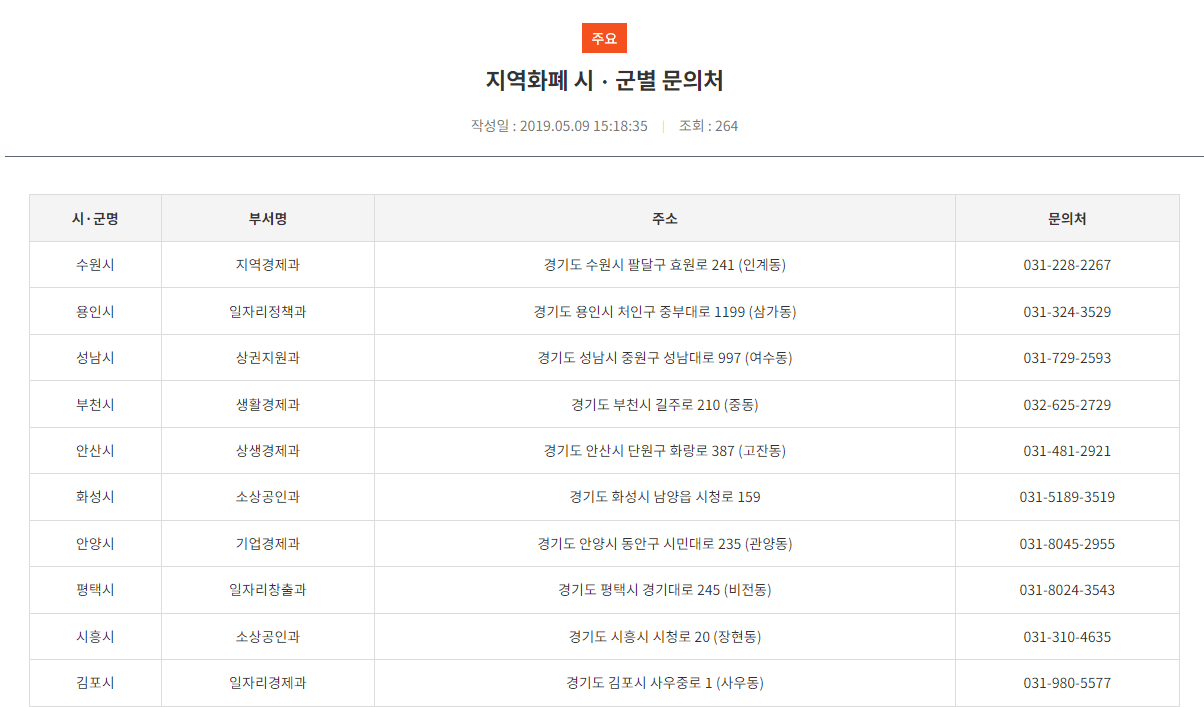Select the 부서명 column header
Screen dimensions: 1204x707
coord(268,217)
